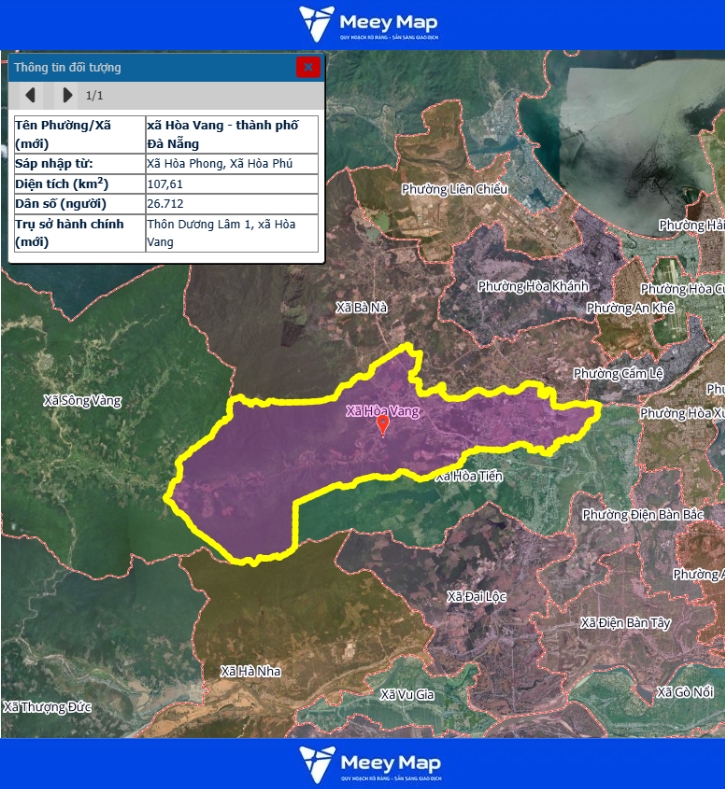Click the Dân số value 26.712 cell

pyautogui.click(x=232, y=204)
